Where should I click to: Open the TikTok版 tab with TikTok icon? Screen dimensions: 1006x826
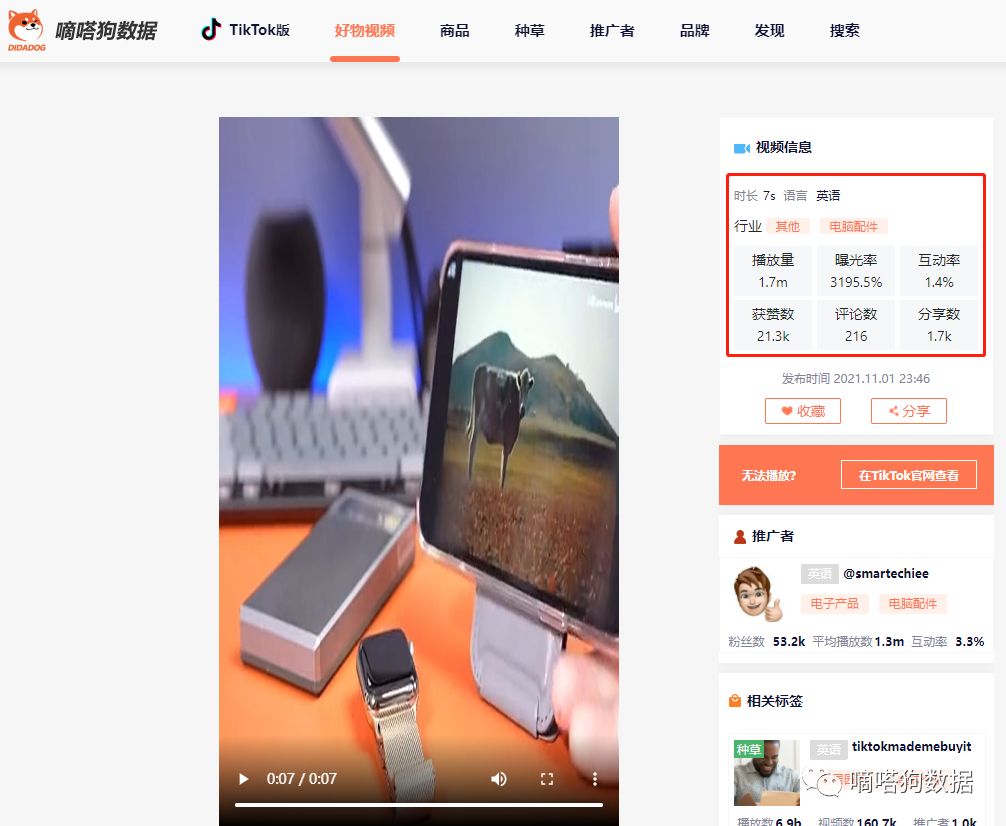[x=246, y=30]
